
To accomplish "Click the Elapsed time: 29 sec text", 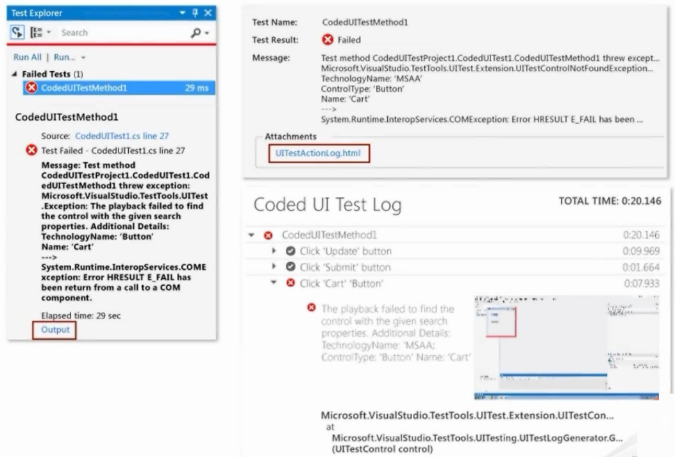I will pos(81,315).
